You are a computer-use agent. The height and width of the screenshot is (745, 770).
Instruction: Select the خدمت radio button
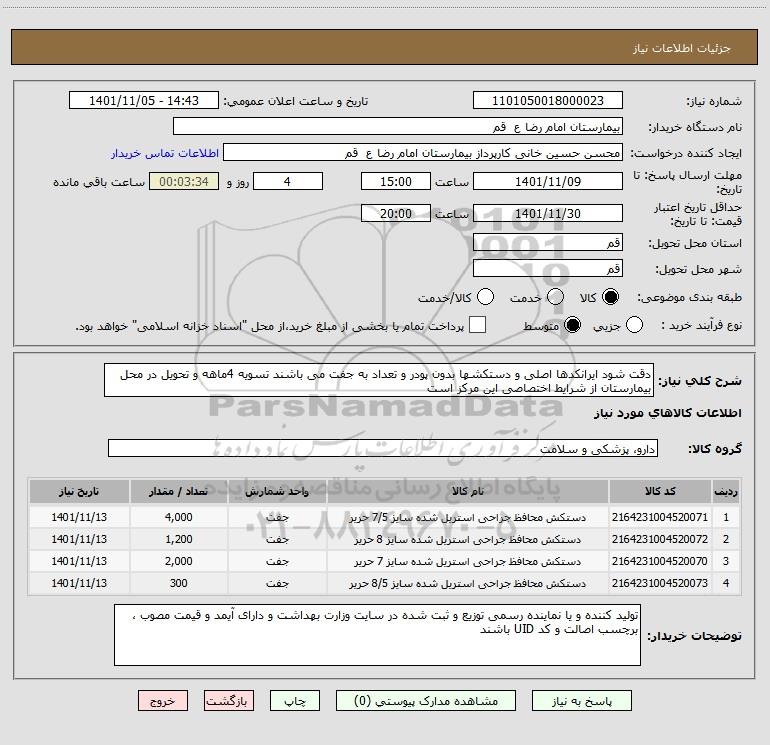(x=555, y=297)
